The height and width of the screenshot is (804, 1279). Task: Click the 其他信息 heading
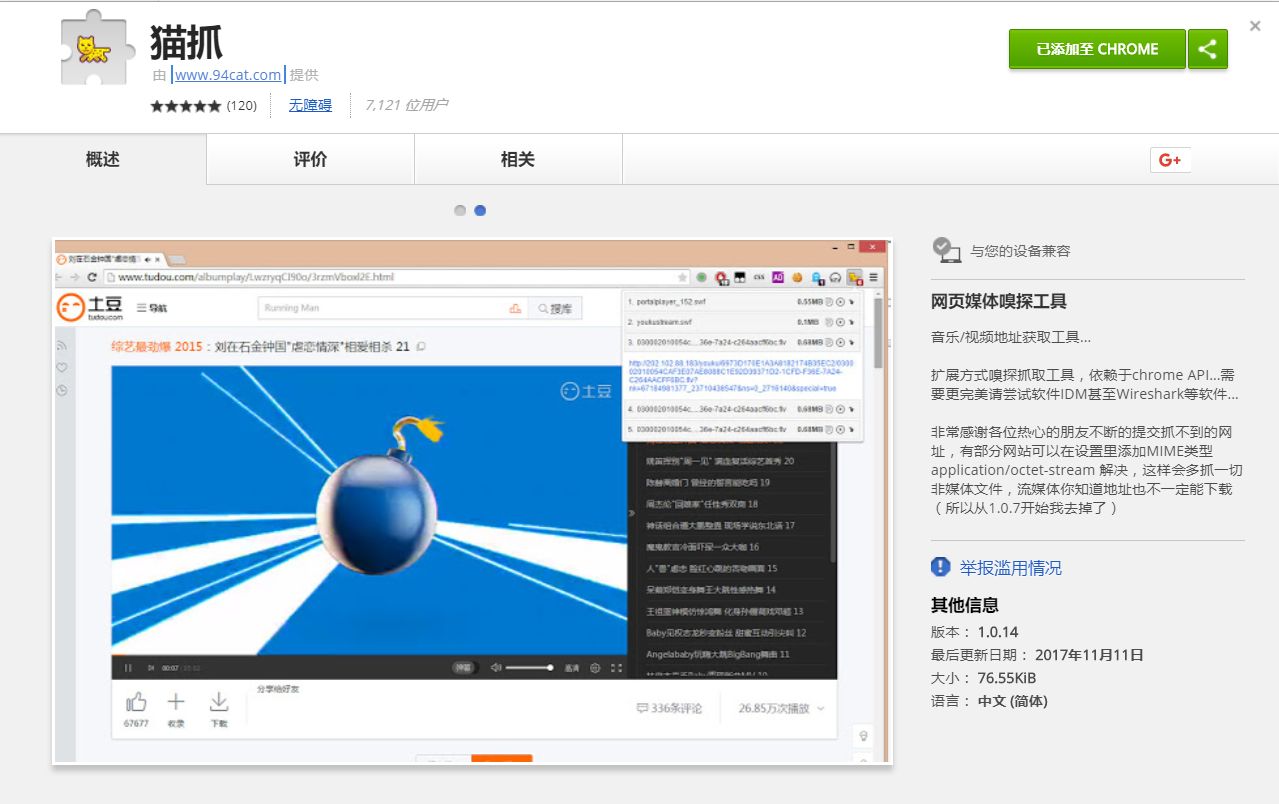[965, 605]
